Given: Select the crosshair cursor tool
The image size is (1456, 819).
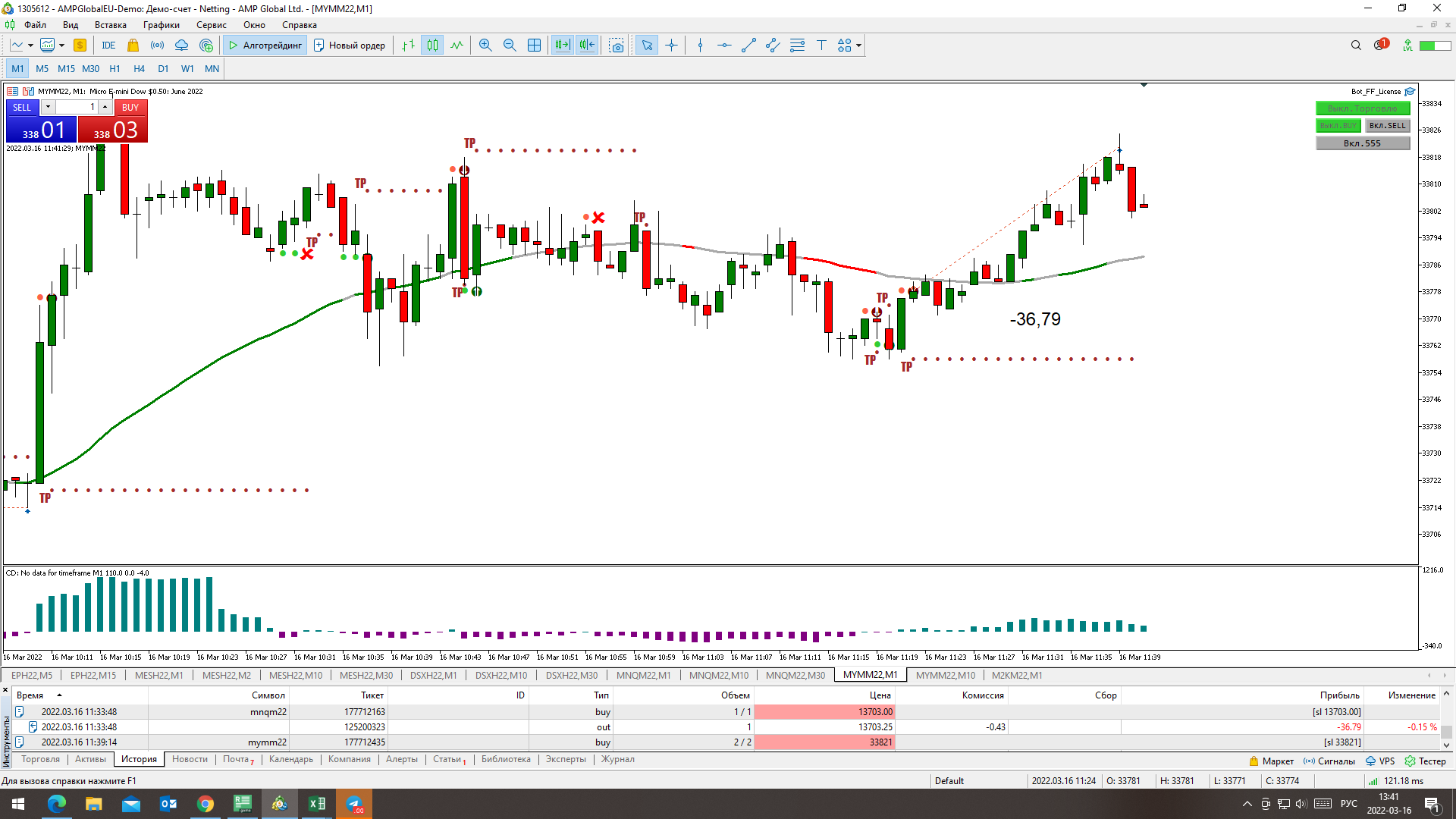Looking at the screenshot, I should (x=671, y=45).
